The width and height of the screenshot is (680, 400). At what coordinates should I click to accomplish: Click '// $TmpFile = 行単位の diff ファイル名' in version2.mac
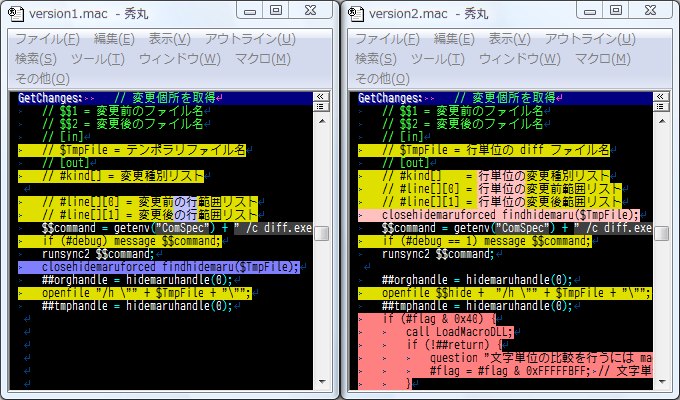point(484,150)
